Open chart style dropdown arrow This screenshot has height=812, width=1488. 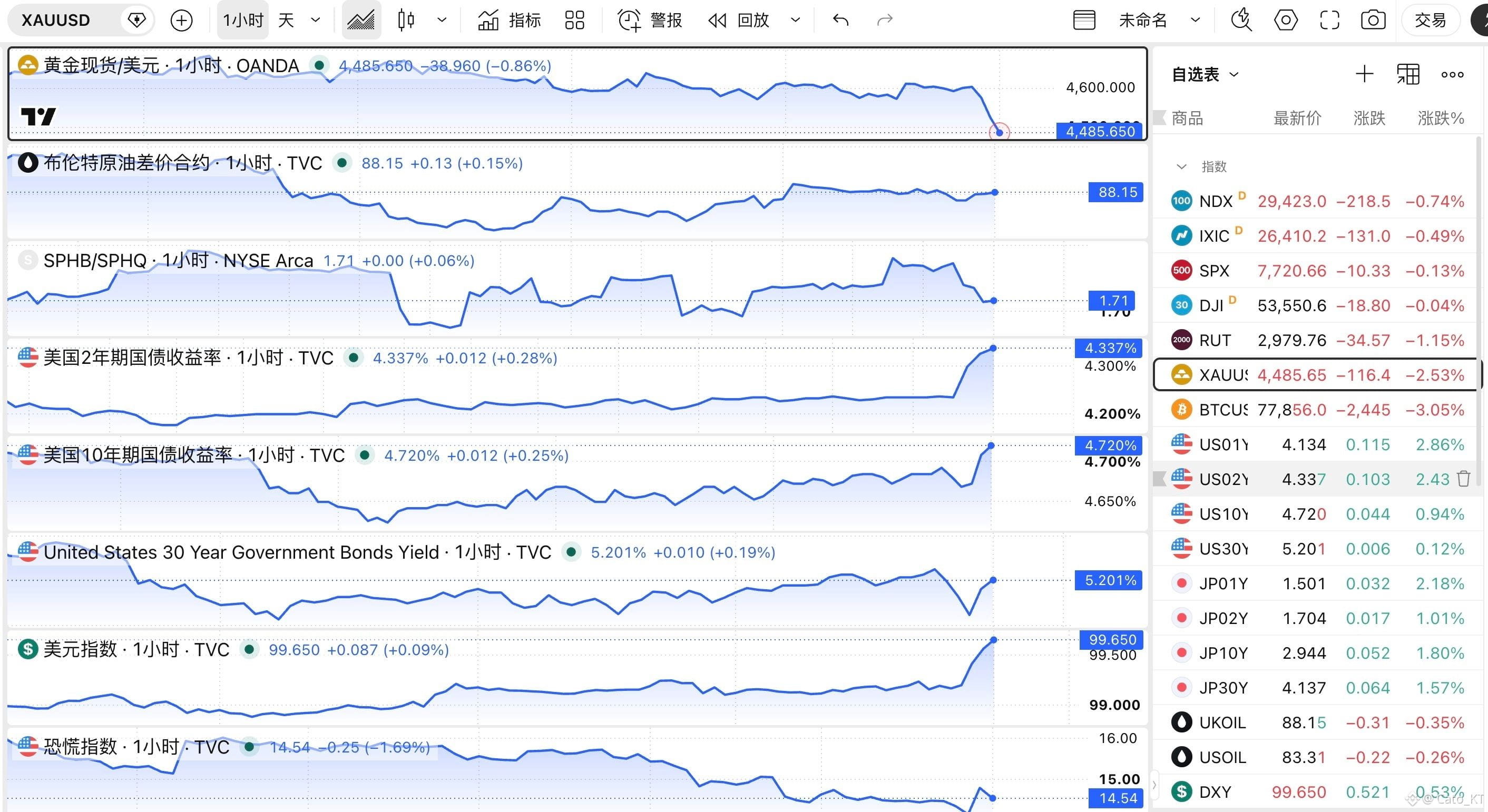[x=442, y=20]
